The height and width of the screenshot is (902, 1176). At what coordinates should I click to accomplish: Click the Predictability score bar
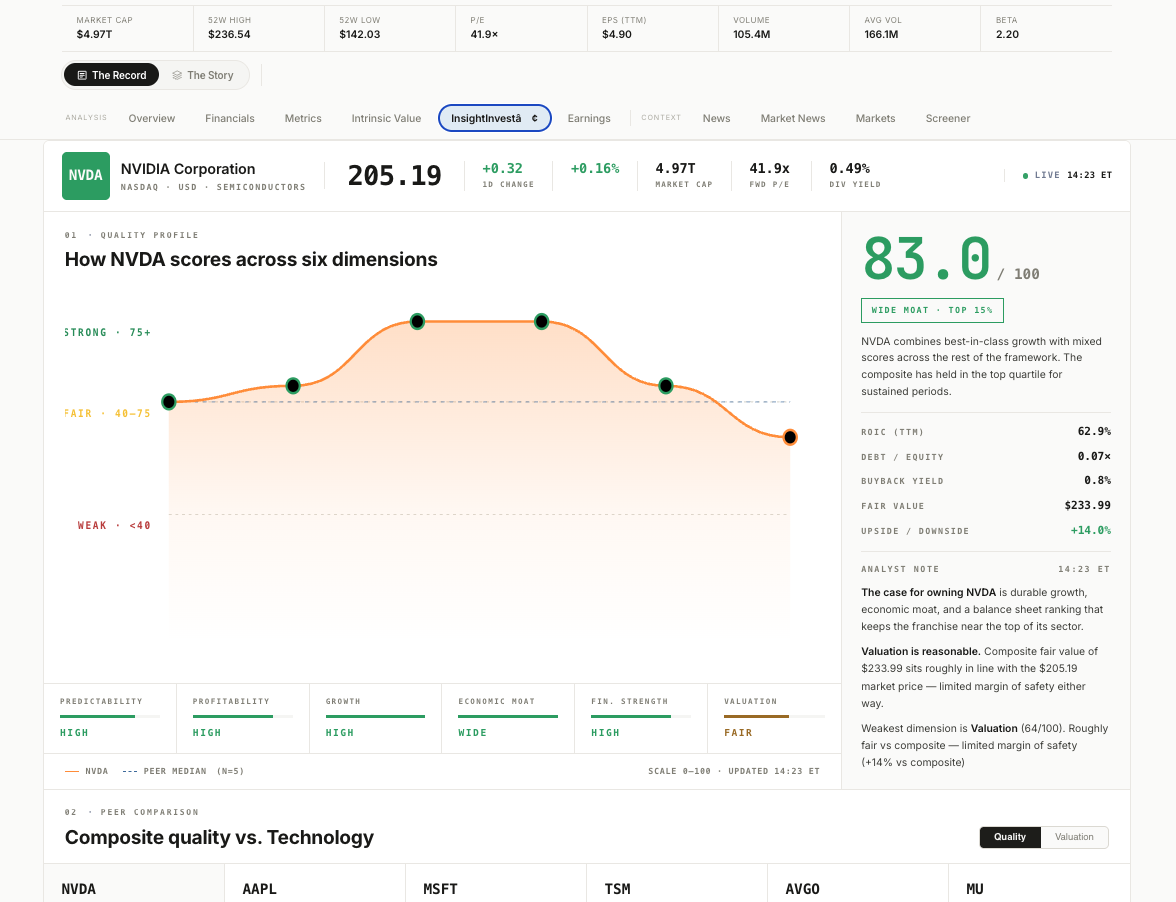110,717
